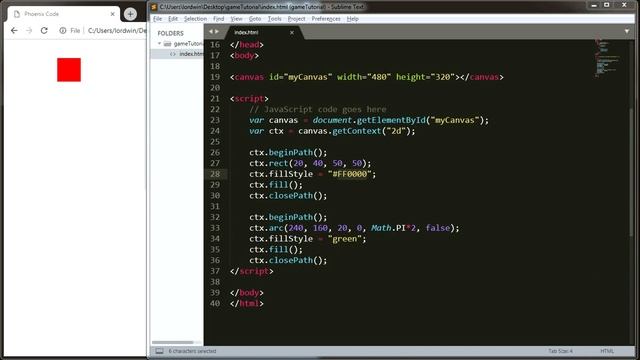The height and width of the screenshot is (360, 640).
Task: Open the Find menu
Action: pos(218,19)
